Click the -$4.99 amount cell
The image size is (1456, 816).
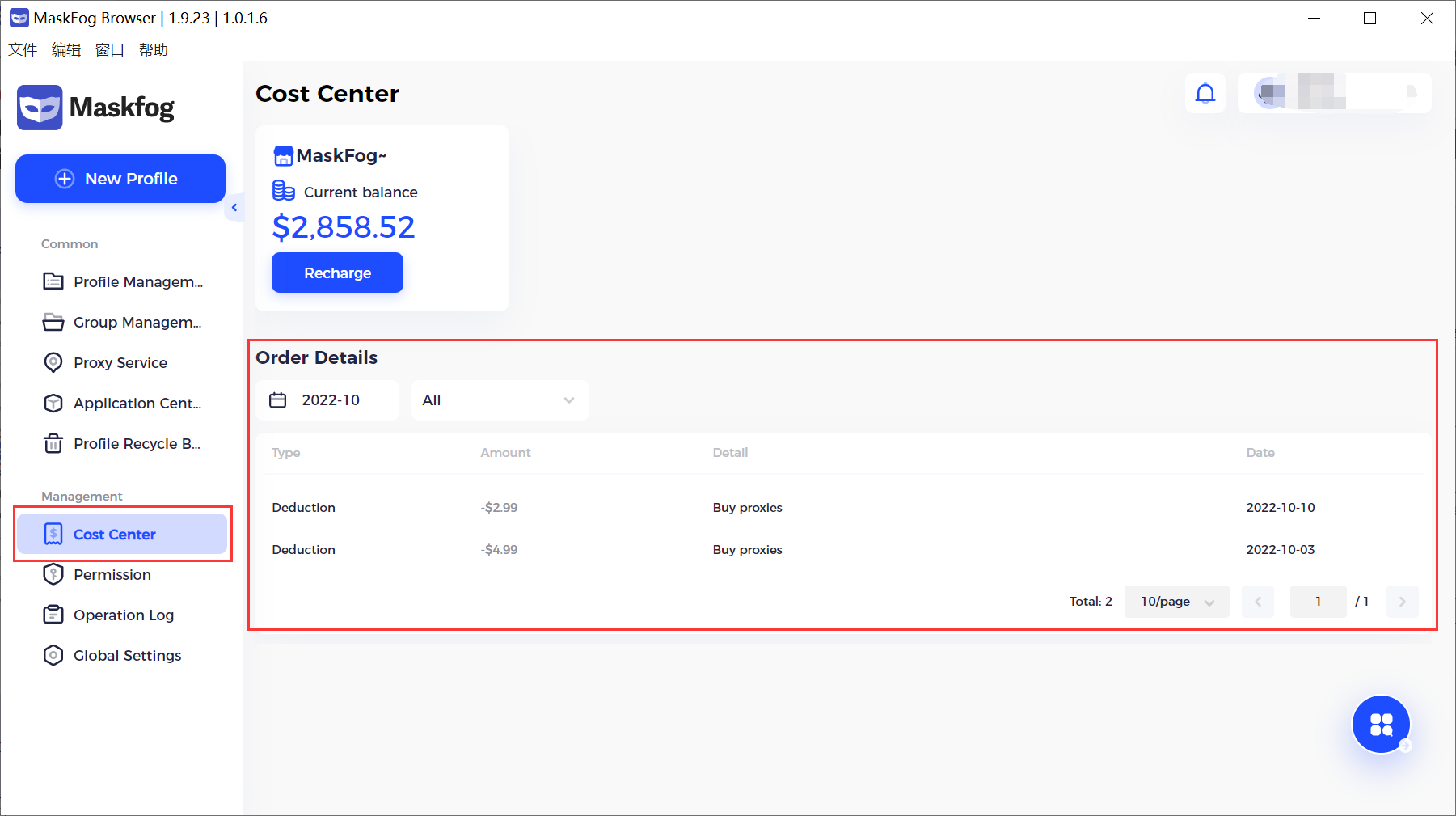[x=500, y=549]
